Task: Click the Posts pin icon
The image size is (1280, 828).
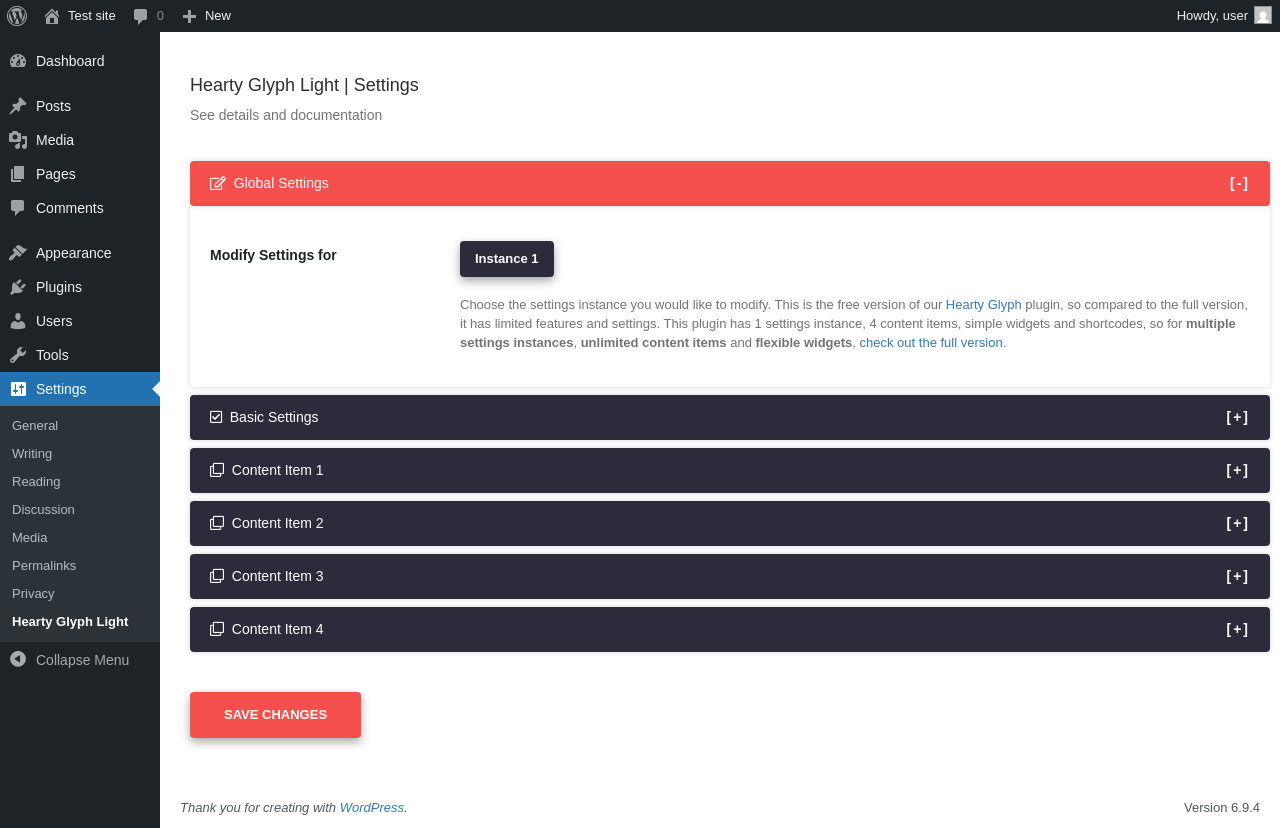Action: pyautogui.click(x=18, y=106)
